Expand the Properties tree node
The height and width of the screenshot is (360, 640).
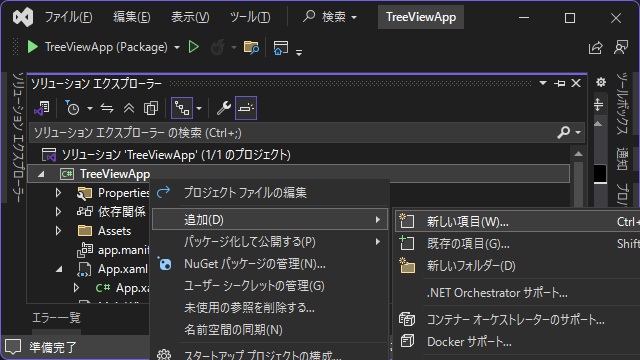pos(58,193)
